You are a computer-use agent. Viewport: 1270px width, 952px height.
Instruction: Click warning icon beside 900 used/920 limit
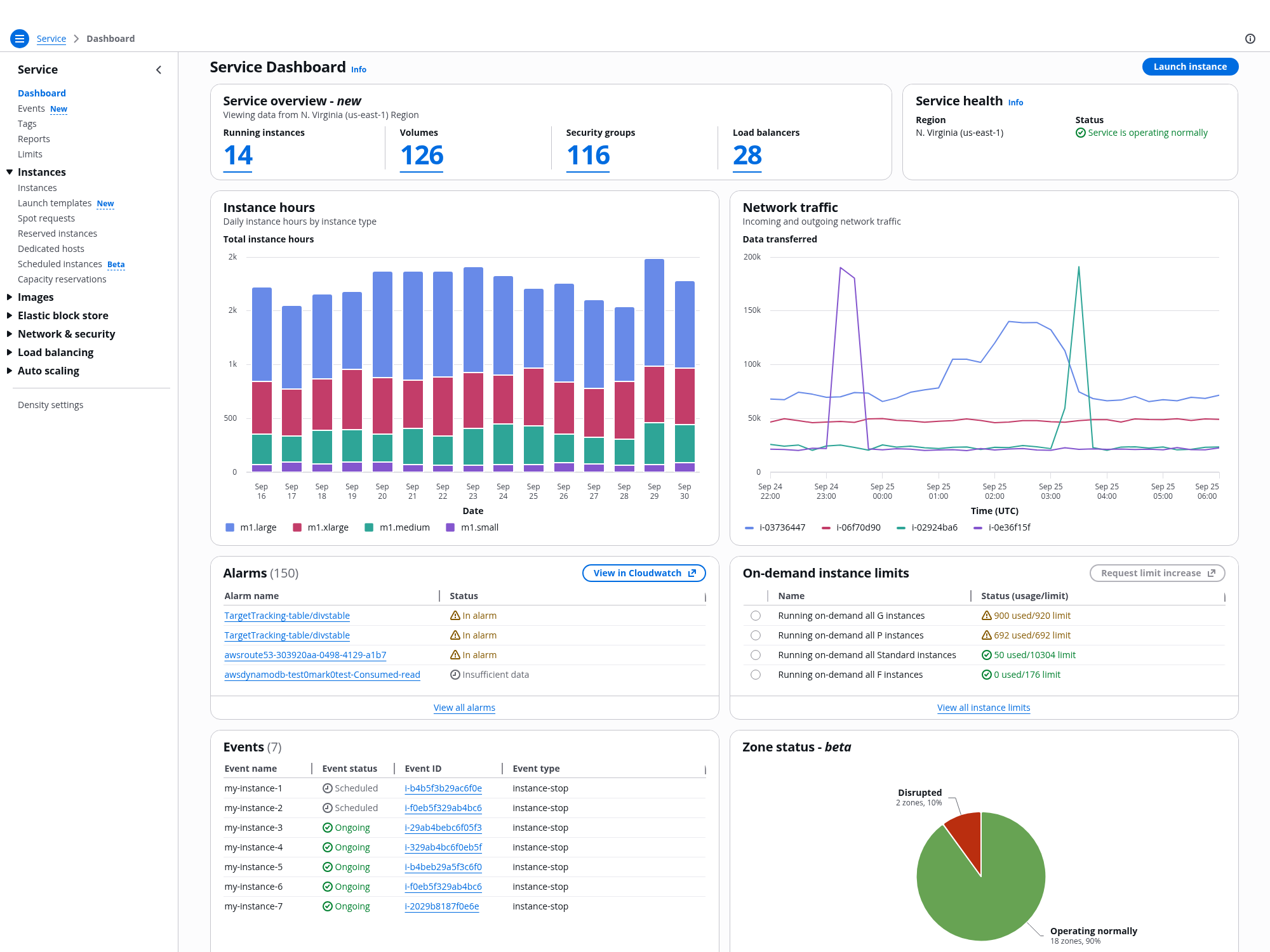tap(986, 616)
